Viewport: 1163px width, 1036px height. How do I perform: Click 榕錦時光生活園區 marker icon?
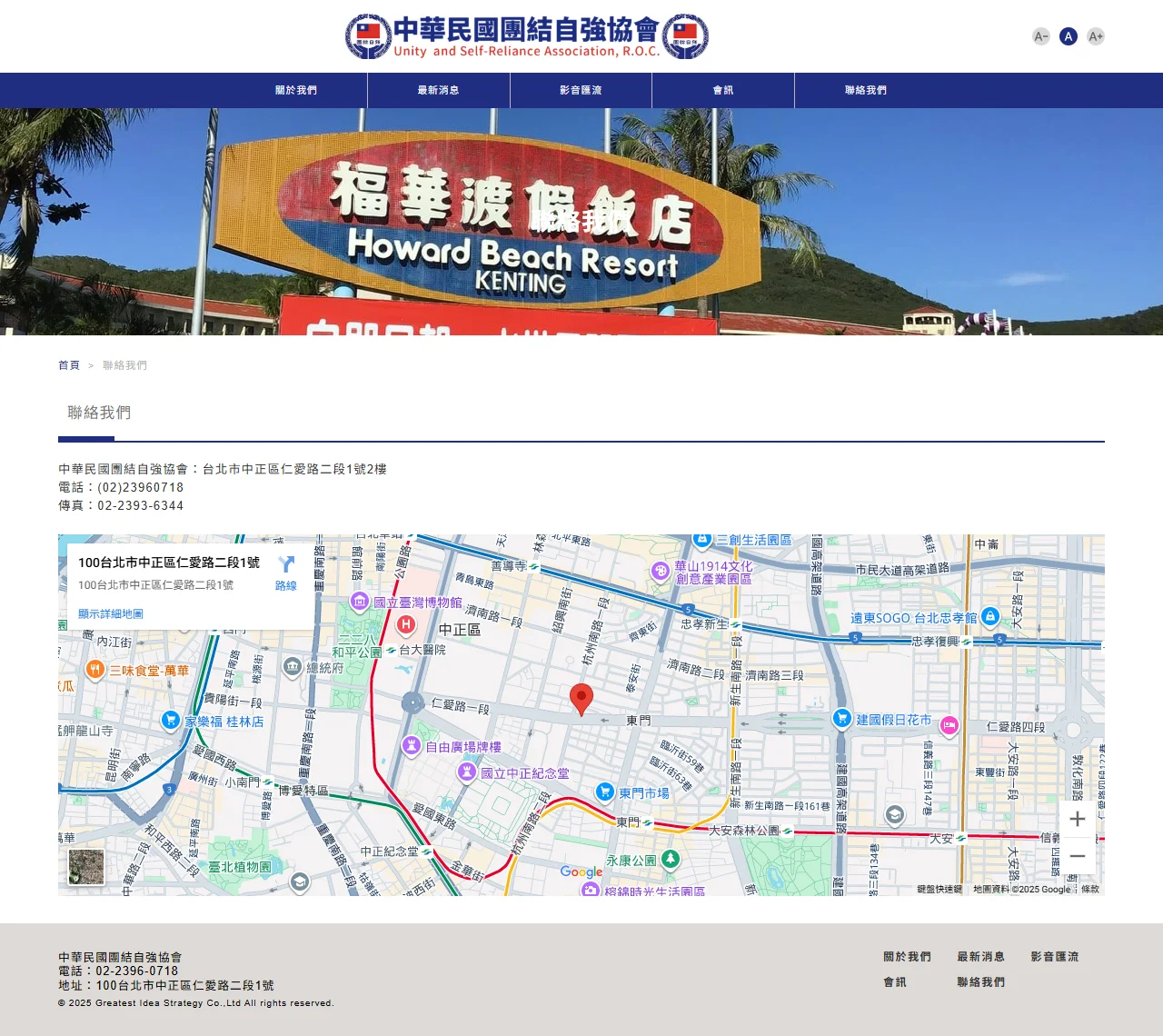[591, 891]
